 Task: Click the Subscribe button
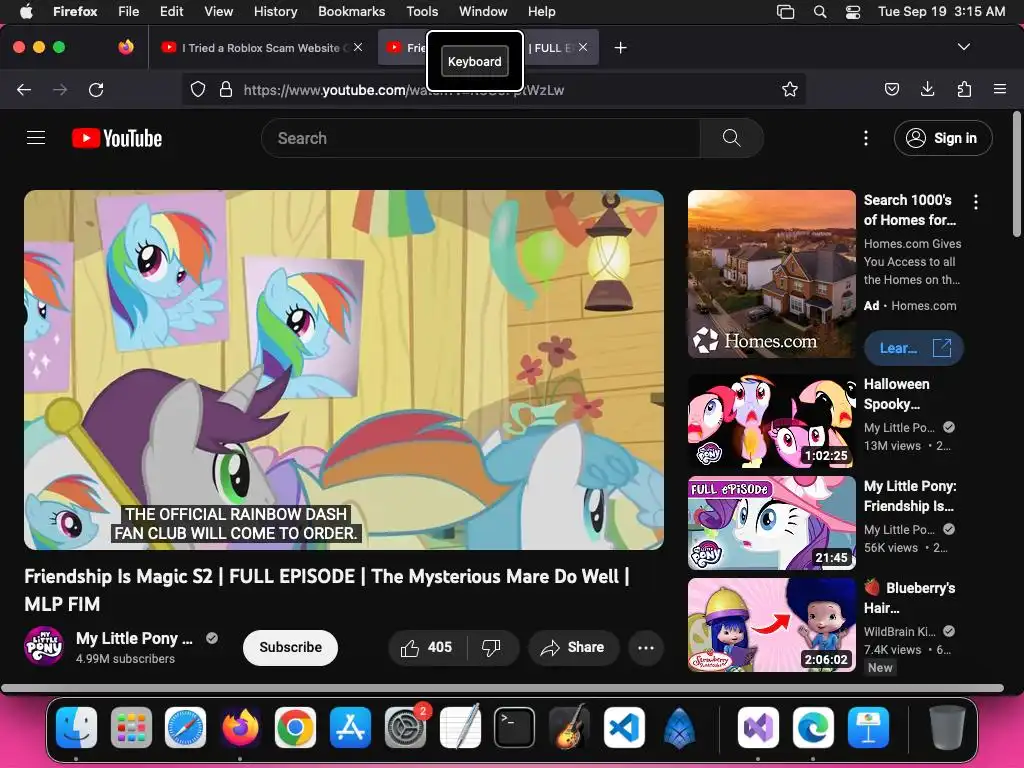pos(290,647)
